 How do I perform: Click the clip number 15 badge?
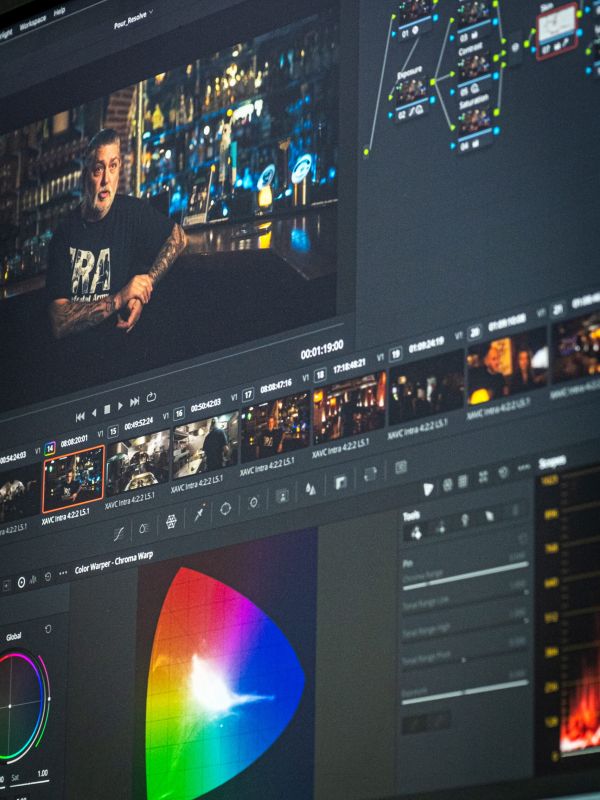[113, 432]
